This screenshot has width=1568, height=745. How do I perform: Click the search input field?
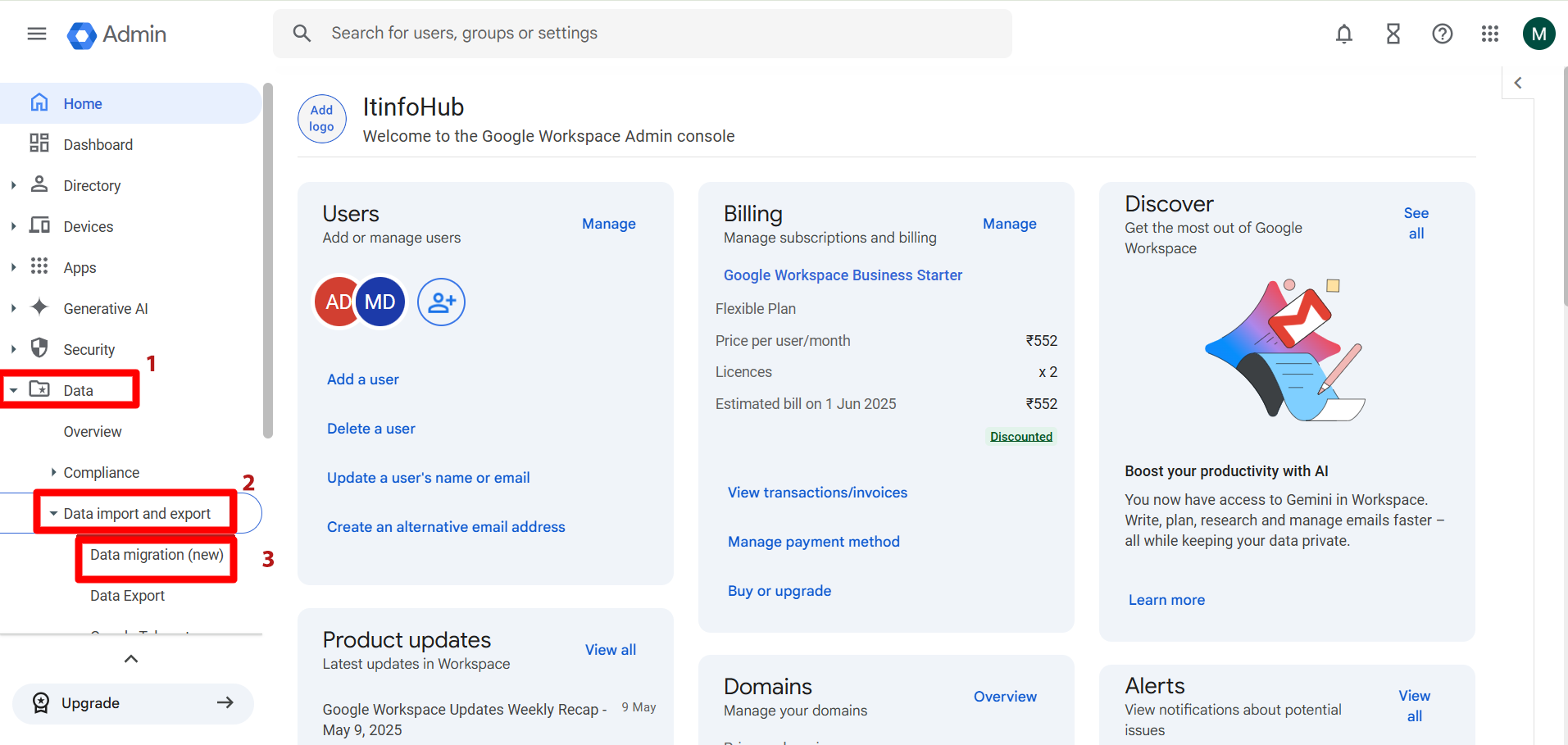point(643,34)
